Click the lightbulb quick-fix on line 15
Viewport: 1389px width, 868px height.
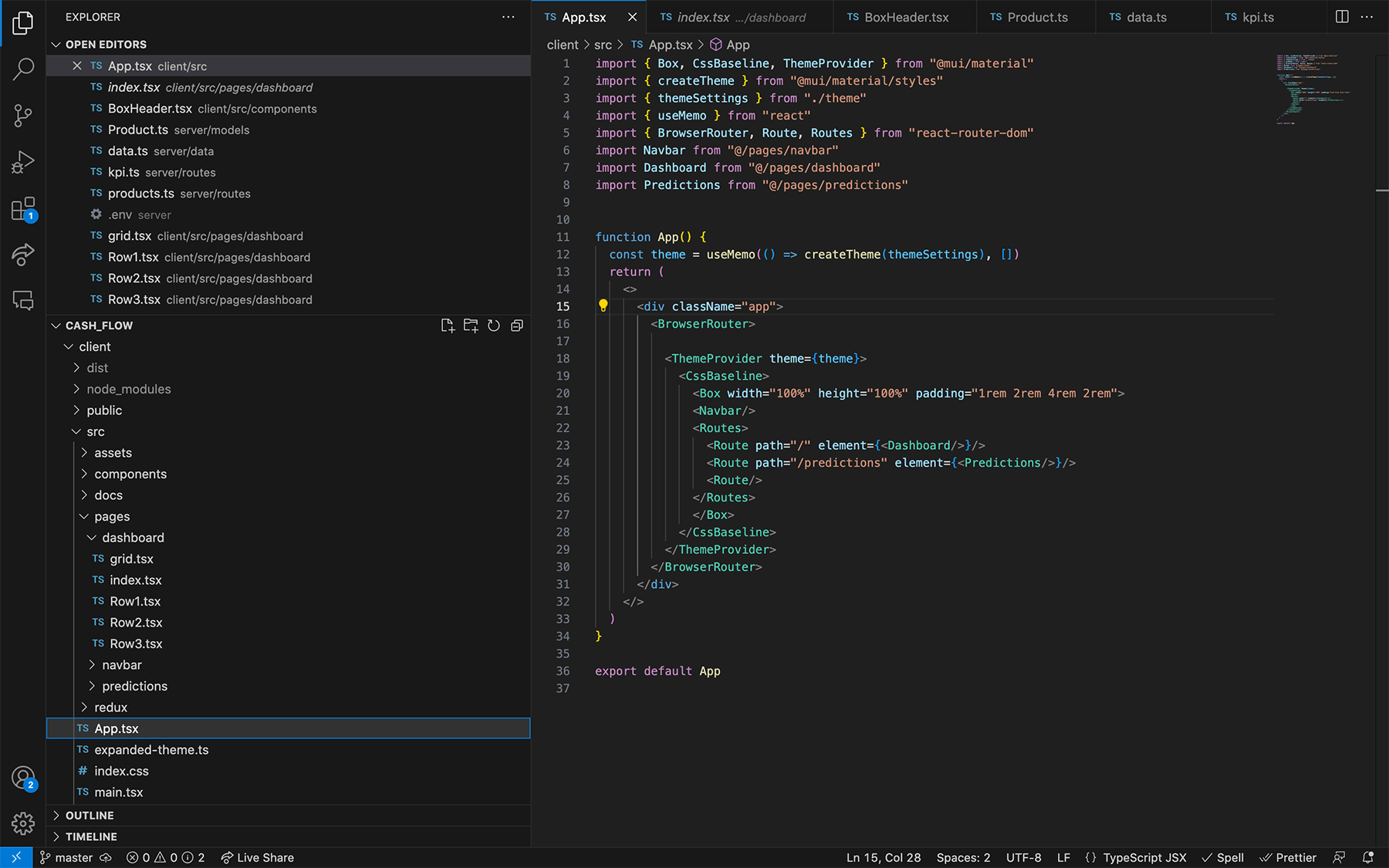point(603,306)
